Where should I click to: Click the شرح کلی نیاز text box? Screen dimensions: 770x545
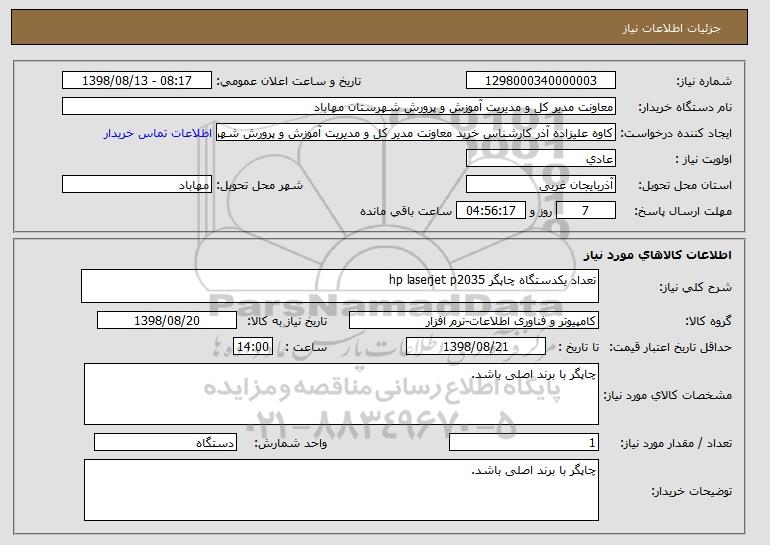pos(340,286)
